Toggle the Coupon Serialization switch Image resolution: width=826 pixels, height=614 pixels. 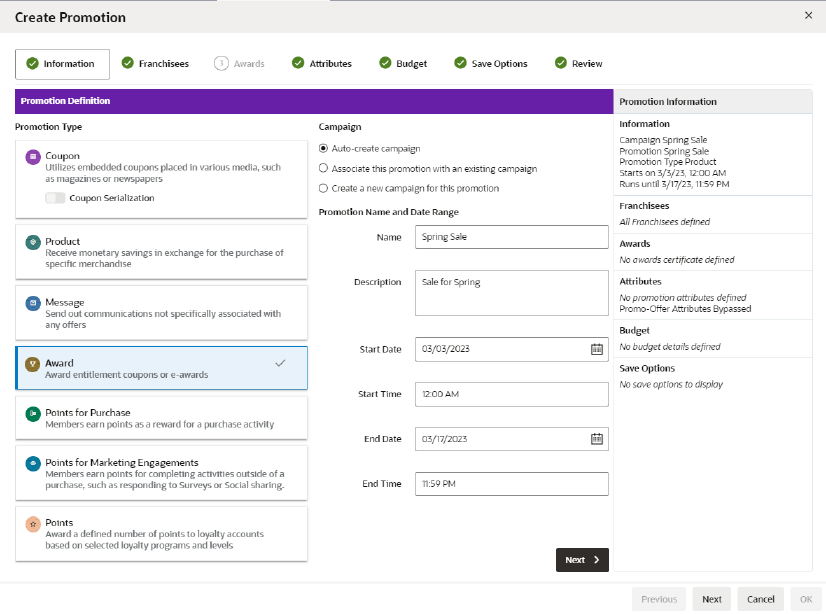(55, 198)
